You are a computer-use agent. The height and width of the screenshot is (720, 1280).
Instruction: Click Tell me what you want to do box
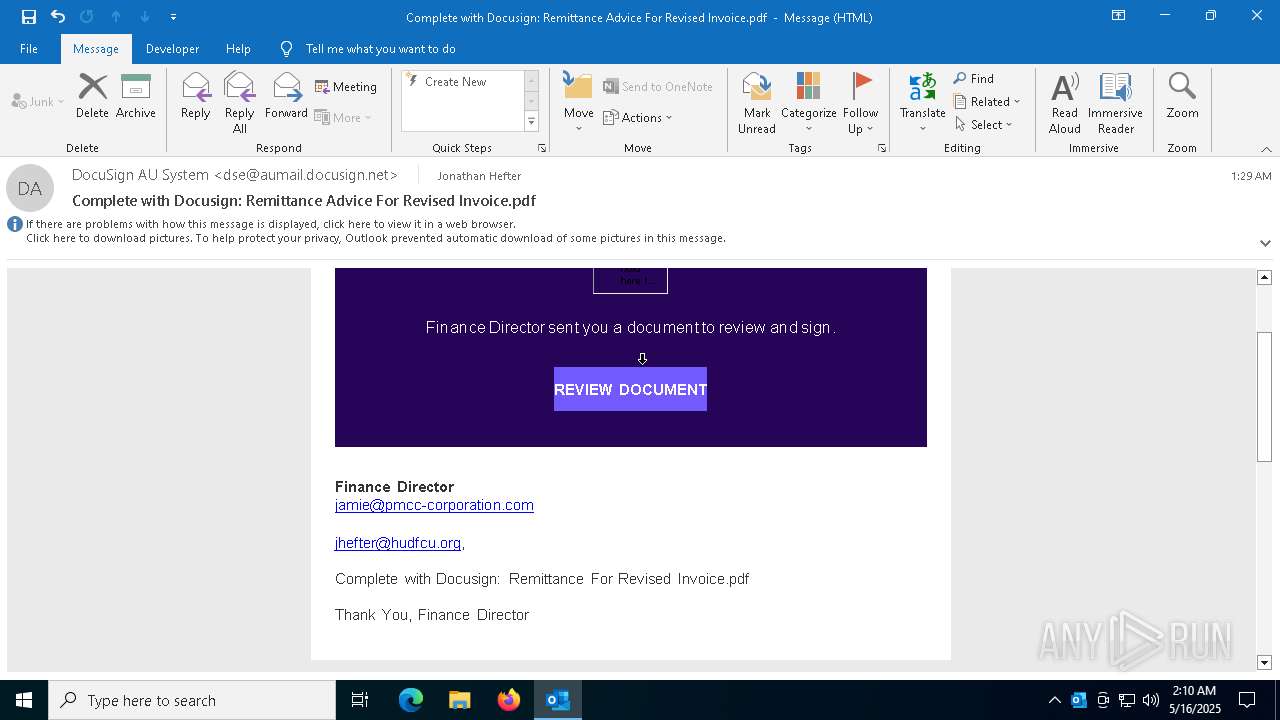point(380,48)
